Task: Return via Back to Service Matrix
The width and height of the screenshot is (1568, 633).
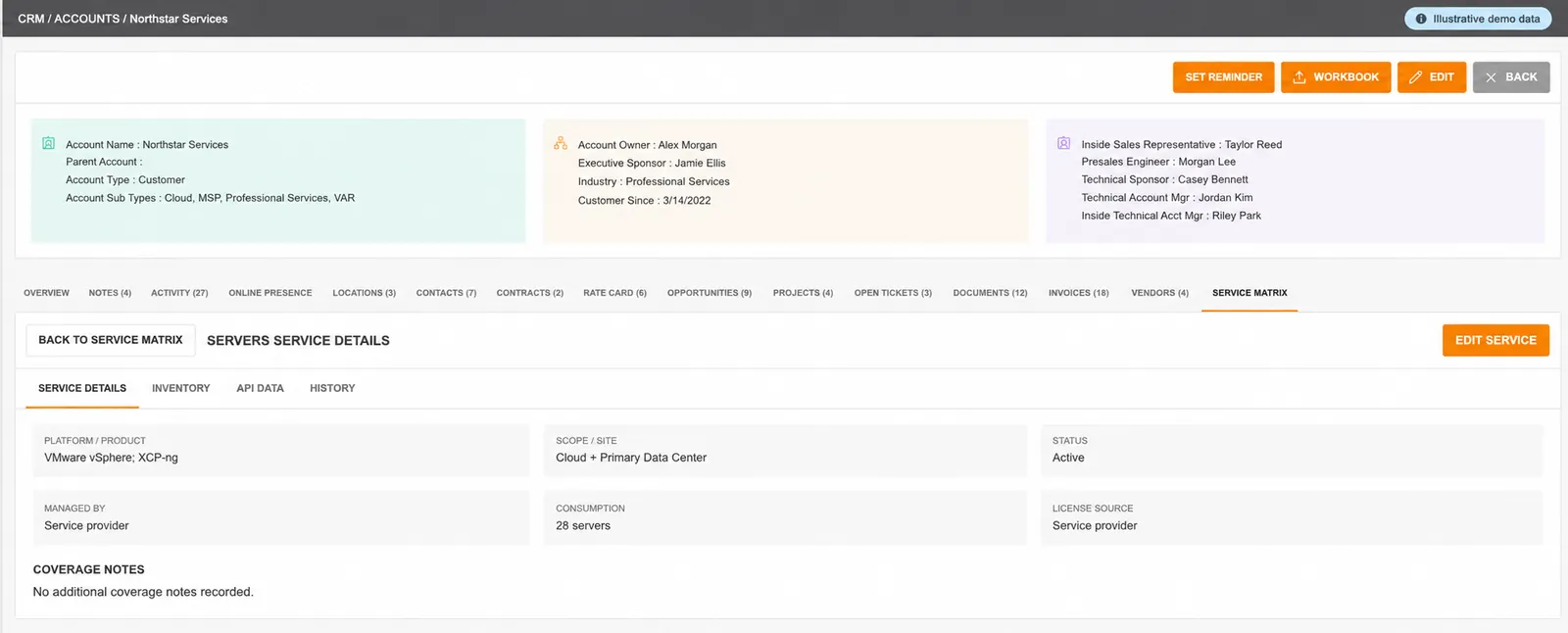Action: (111, 340)
